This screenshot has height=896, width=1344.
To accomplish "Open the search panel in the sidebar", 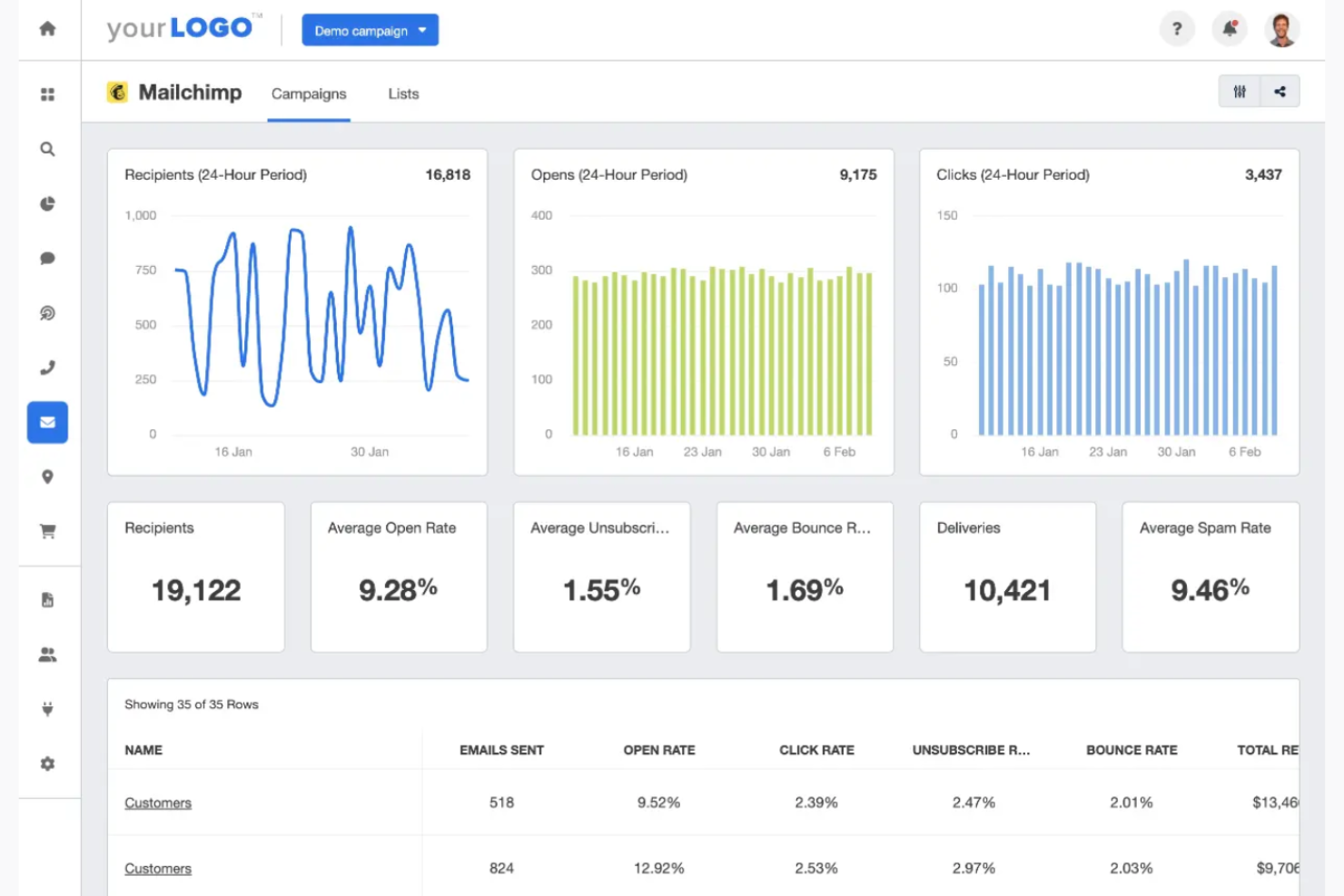I will 47,149.
